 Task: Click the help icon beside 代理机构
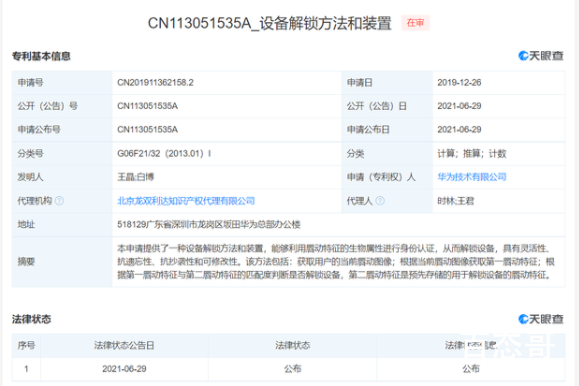click(x=59, y=201)
